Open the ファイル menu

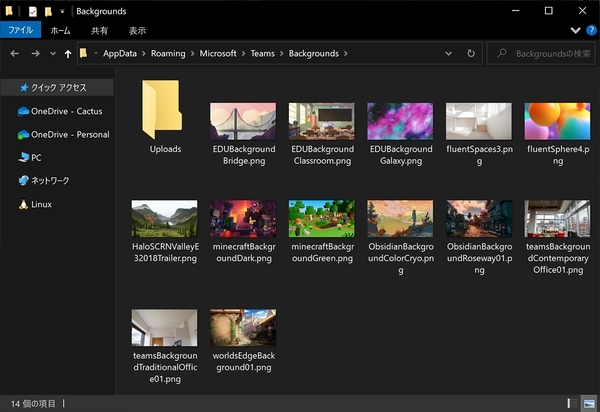click(20, 31)
